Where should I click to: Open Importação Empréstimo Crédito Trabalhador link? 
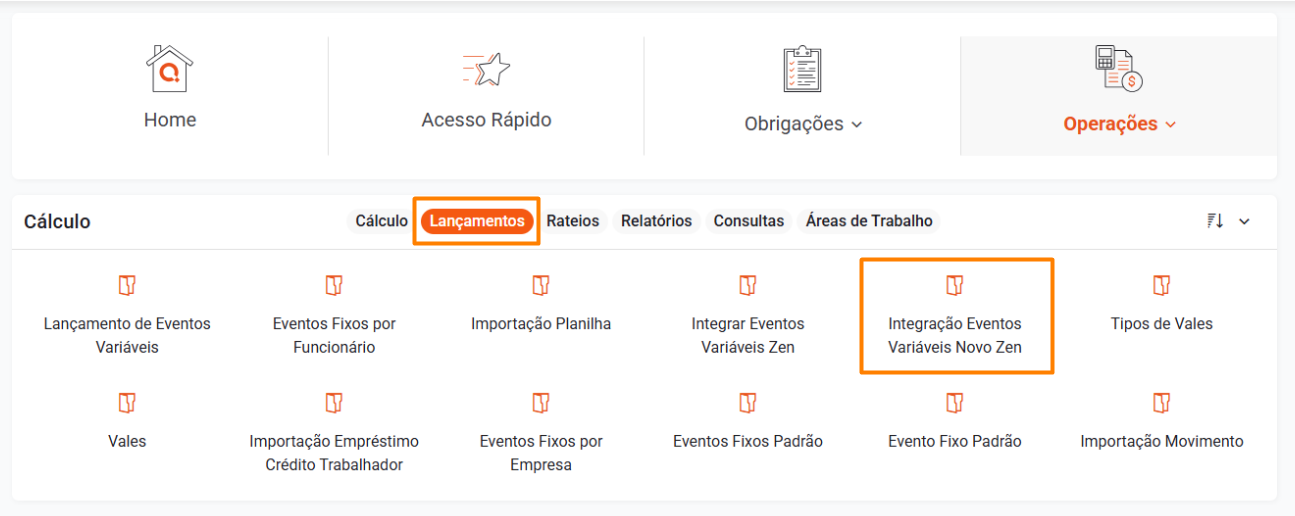334,452
